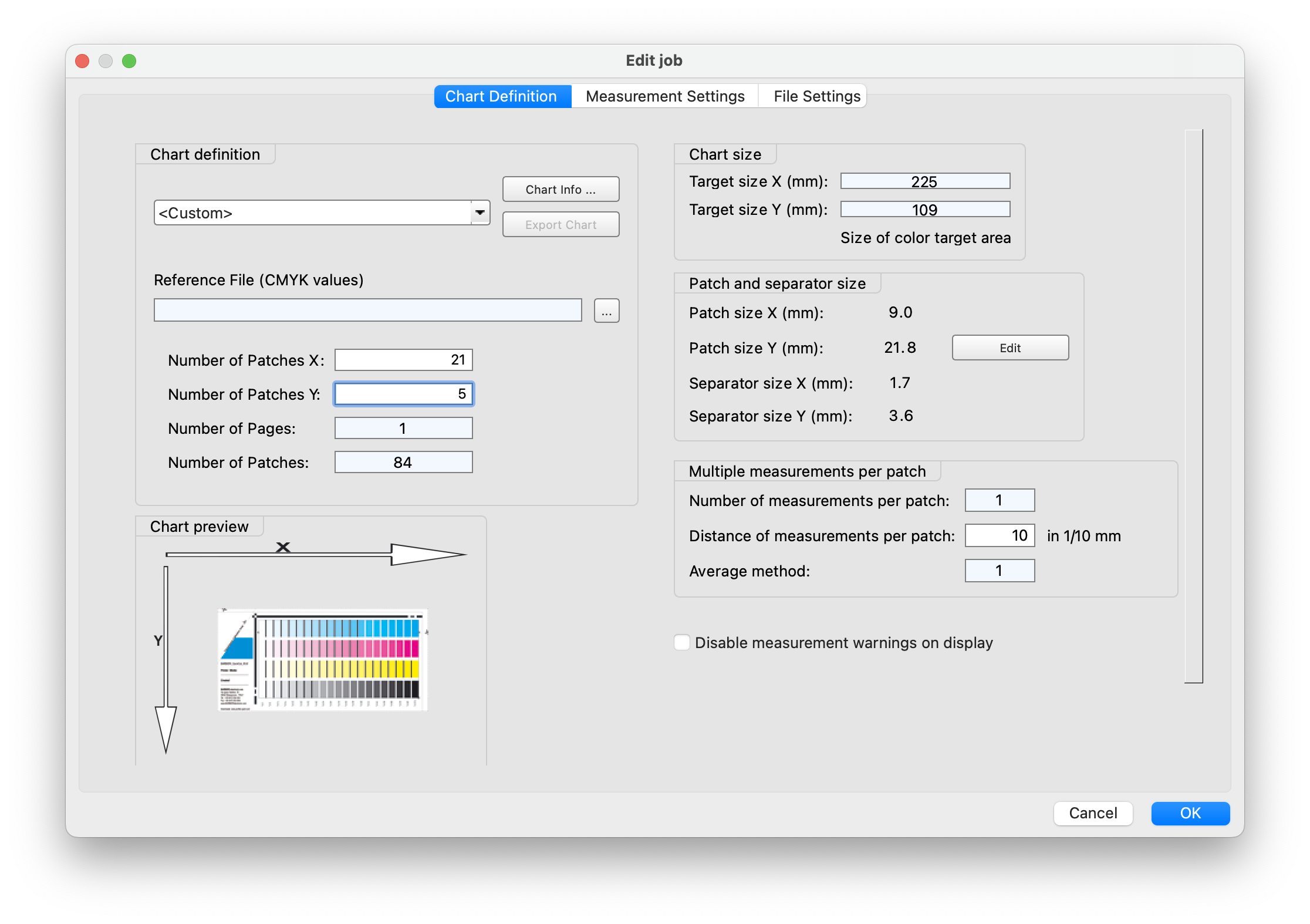The width and height of the screenshot is (1310, 924).
Task: Click the Distance of measurements per patch field
Action: pos(999,535)
